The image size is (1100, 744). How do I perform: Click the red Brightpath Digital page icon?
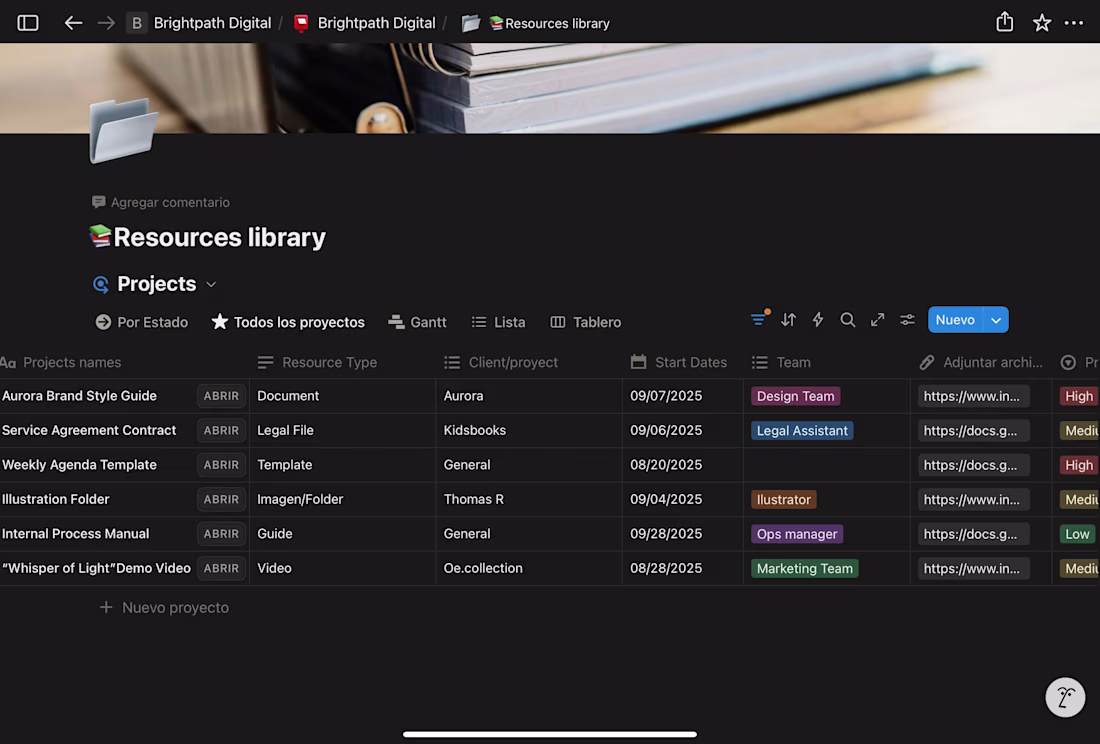coord(302,23)
